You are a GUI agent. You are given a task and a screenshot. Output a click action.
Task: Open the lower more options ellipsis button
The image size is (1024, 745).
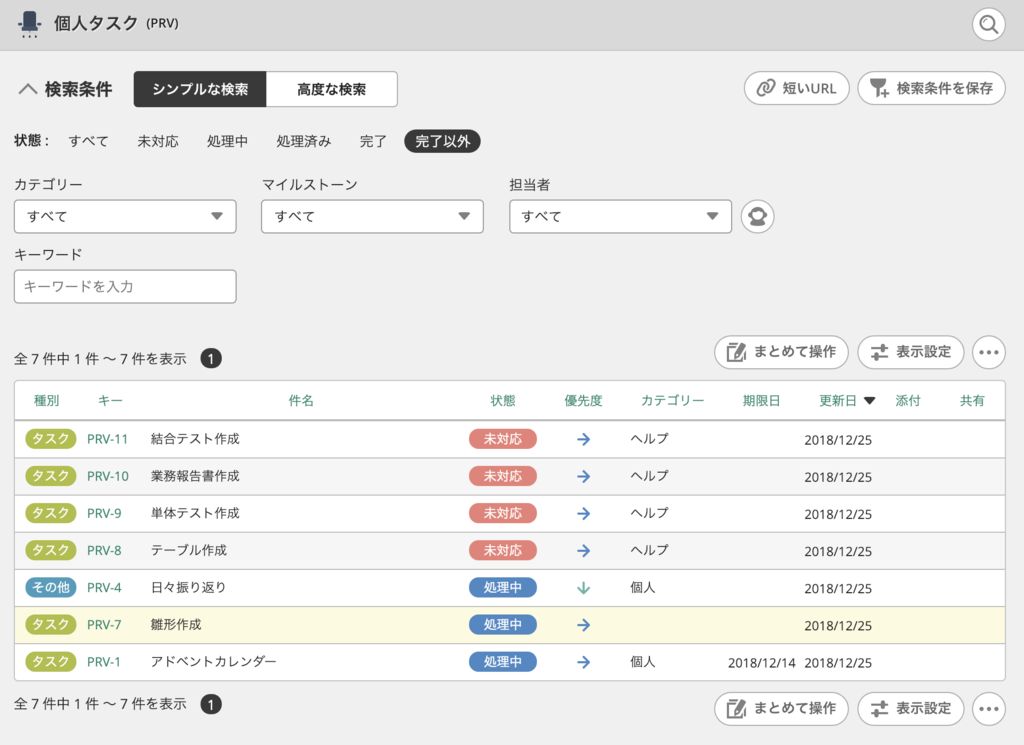click(989, 708)
